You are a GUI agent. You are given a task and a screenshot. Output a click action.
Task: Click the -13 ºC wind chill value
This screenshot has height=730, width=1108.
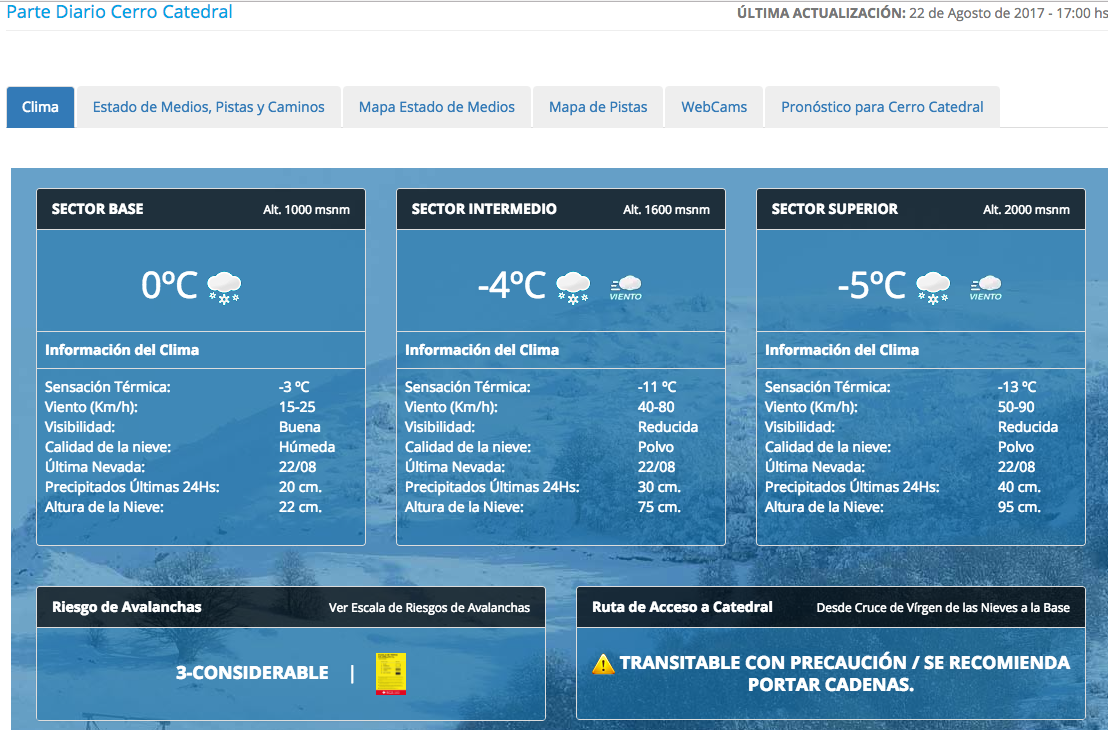tap(1017, 387)
